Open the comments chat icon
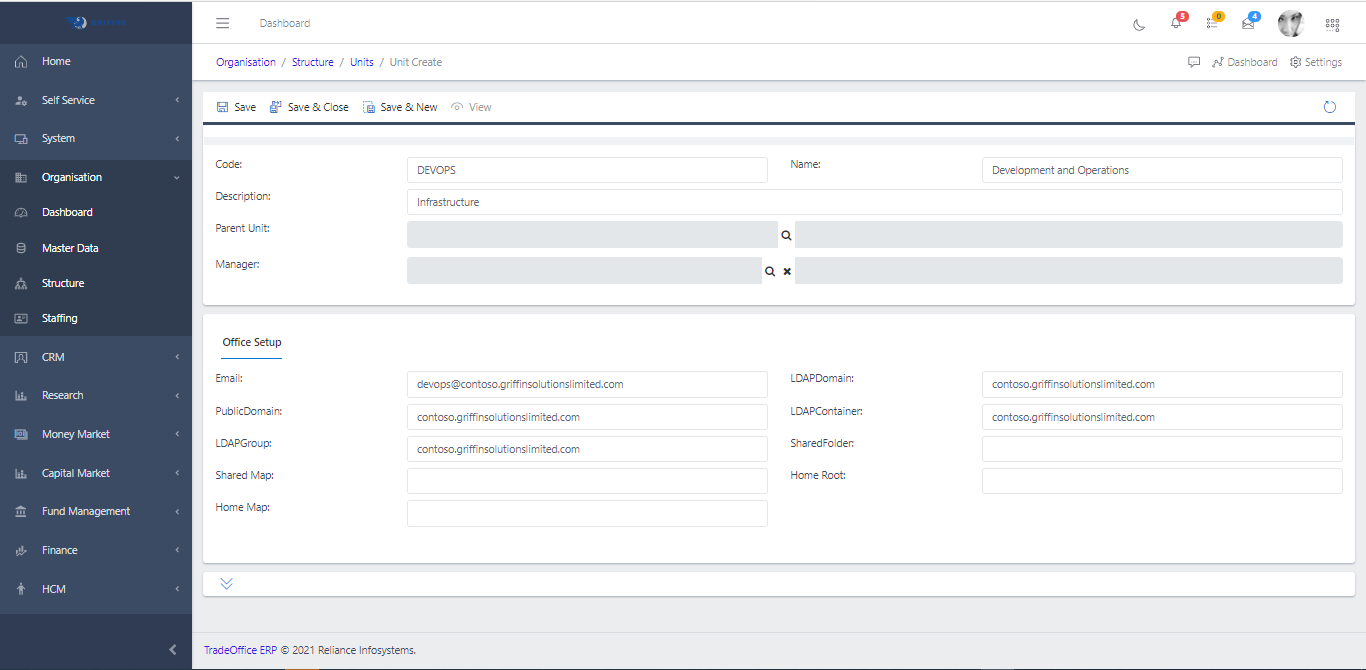The image size is (1366, 670). coord(1194,62)
